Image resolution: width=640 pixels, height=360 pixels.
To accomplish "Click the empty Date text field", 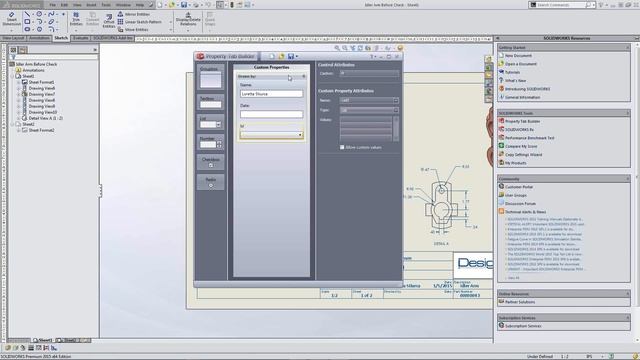I will 271,114.
